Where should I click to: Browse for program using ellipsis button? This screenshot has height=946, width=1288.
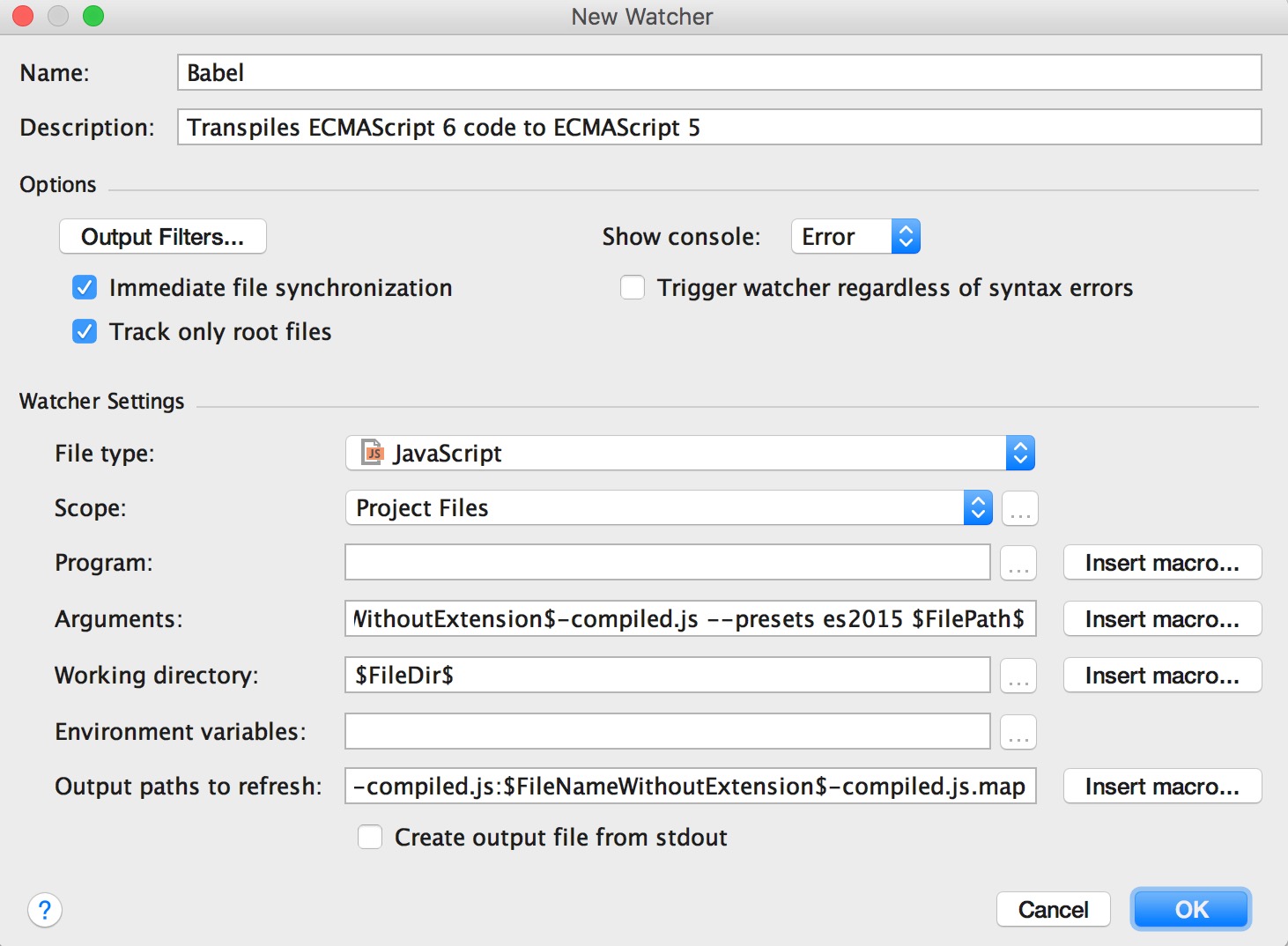1018,563
